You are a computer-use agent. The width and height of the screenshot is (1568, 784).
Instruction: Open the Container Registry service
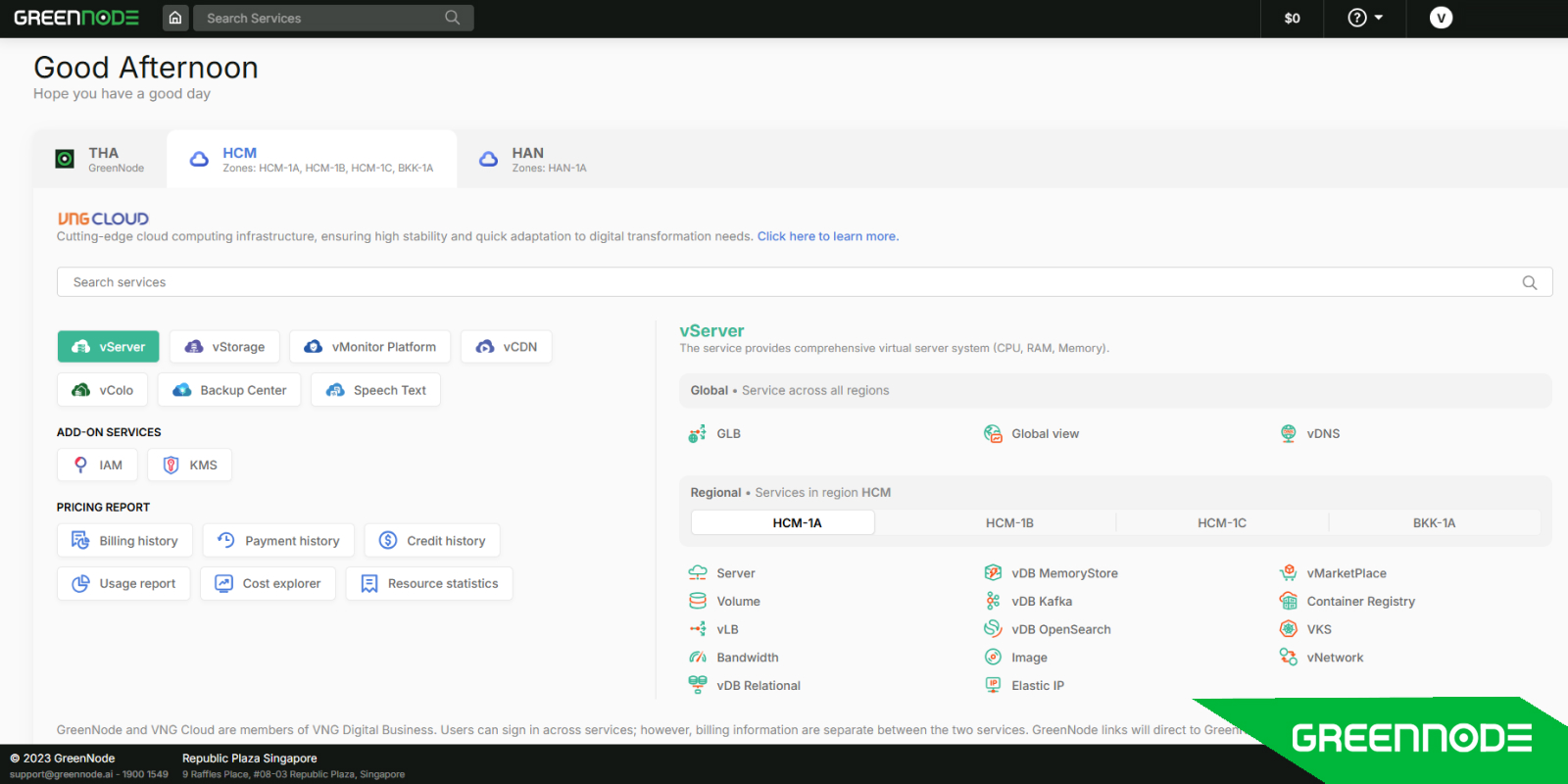click(x=1359, y=602)
